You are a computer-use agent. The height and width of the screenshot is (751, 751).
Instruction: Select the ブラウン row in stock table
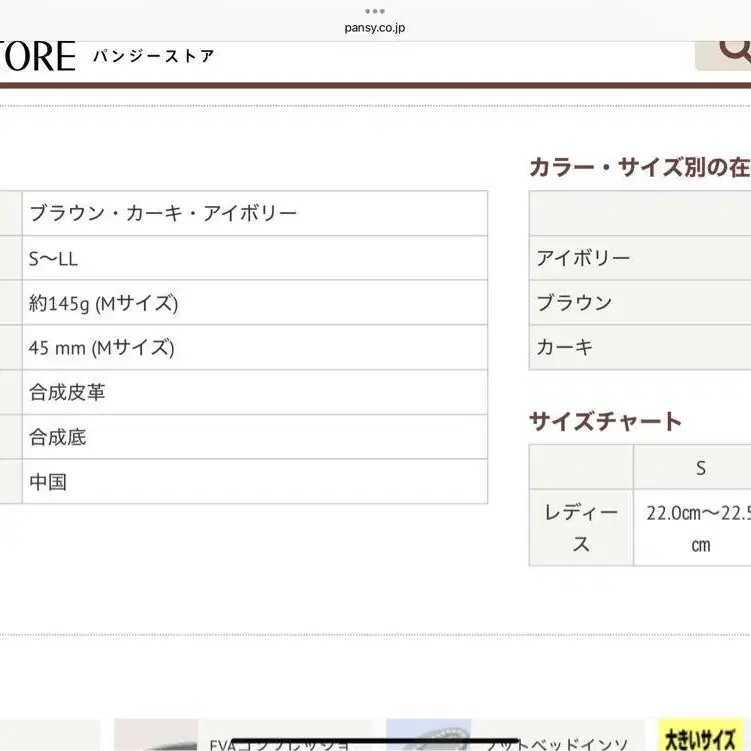pos(640,303)
